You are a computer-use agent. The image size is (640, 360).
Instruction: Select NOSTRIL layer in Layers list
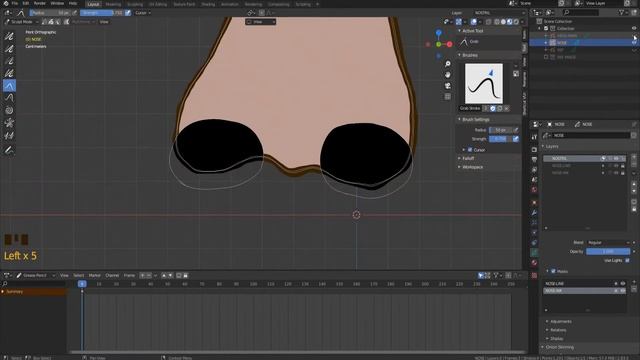[x=584, y=158]
